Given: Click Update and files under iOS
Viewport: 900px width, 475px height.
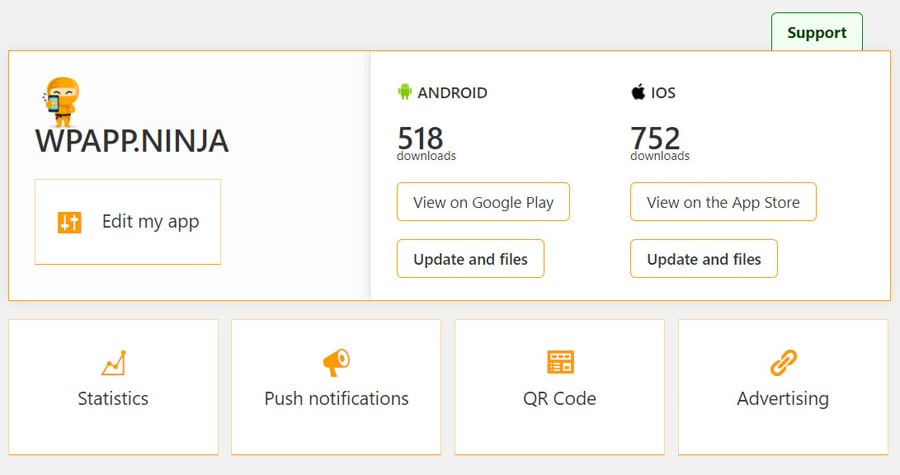Looking at the screenshot, I should (x=704, y=259).
